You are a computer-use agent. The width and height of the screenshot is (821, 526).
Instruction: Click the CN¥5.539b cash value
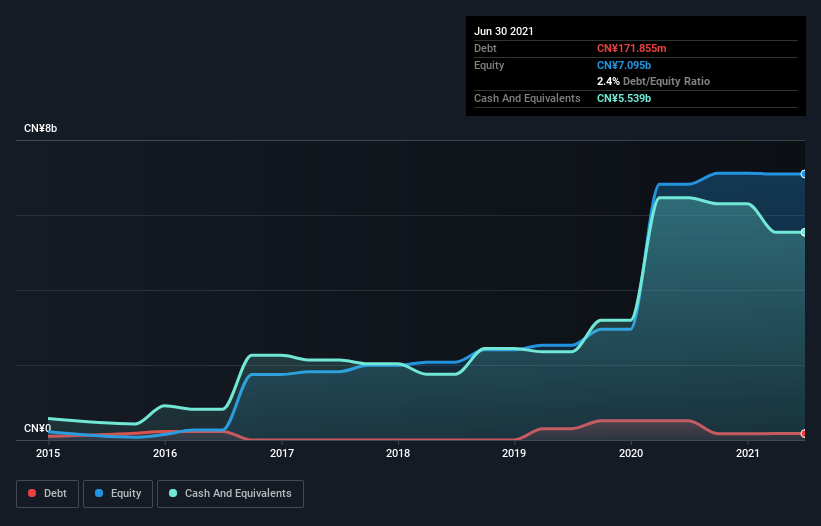[x=624, y=98]
